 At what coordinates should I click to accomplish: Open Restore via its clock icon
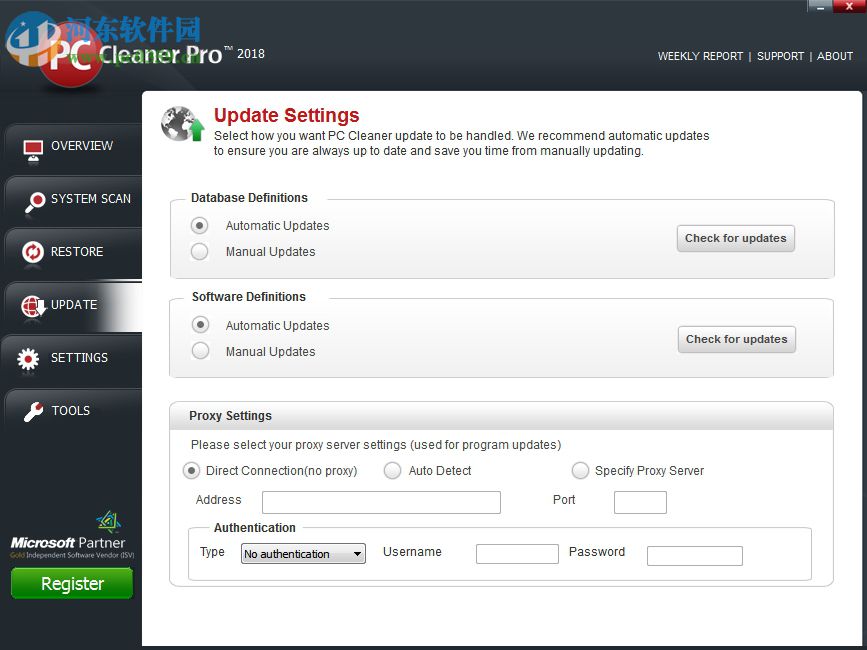31,250
